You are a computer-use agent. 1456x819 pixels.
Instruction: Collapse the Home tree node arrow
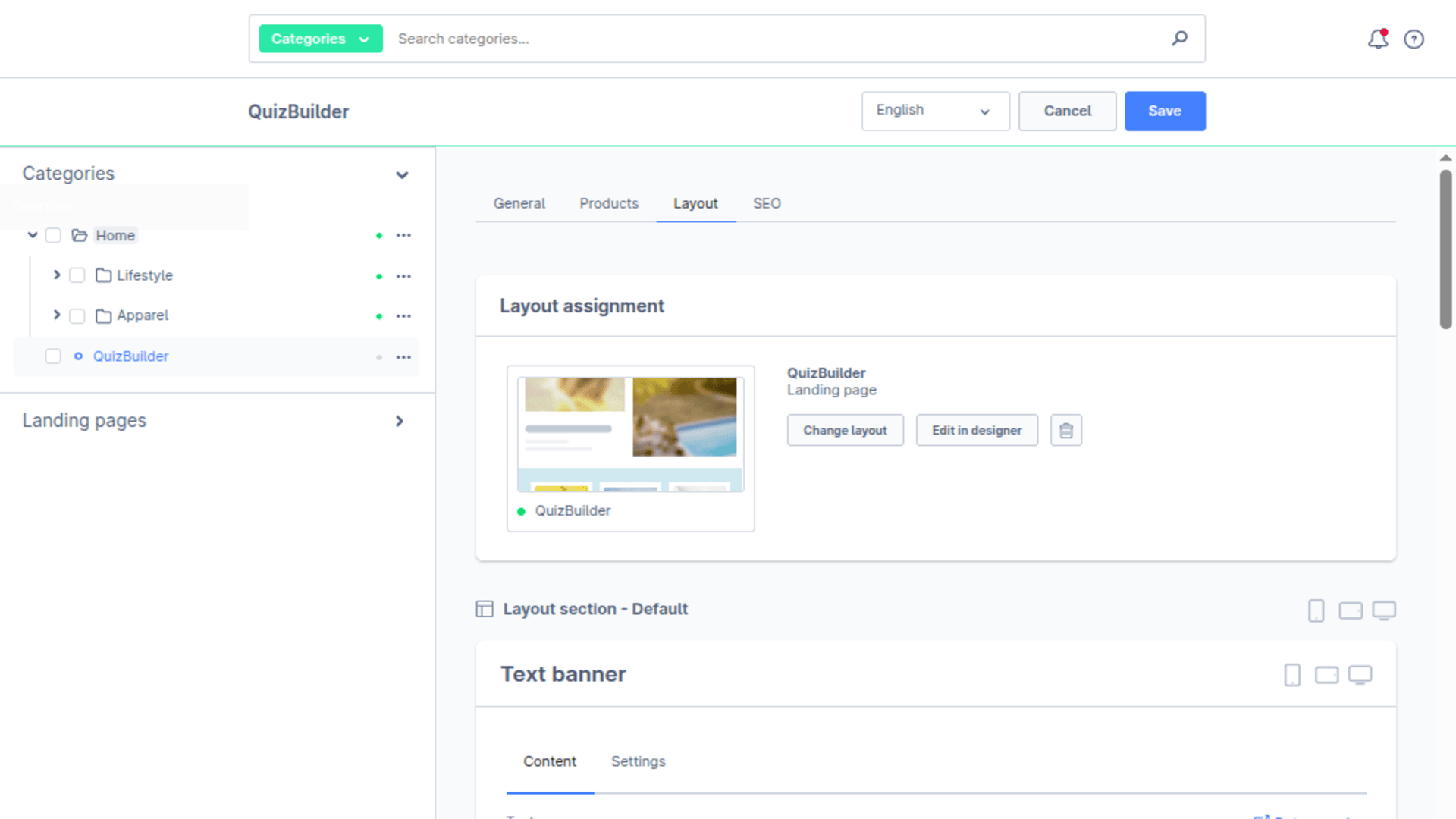[33, 235]
